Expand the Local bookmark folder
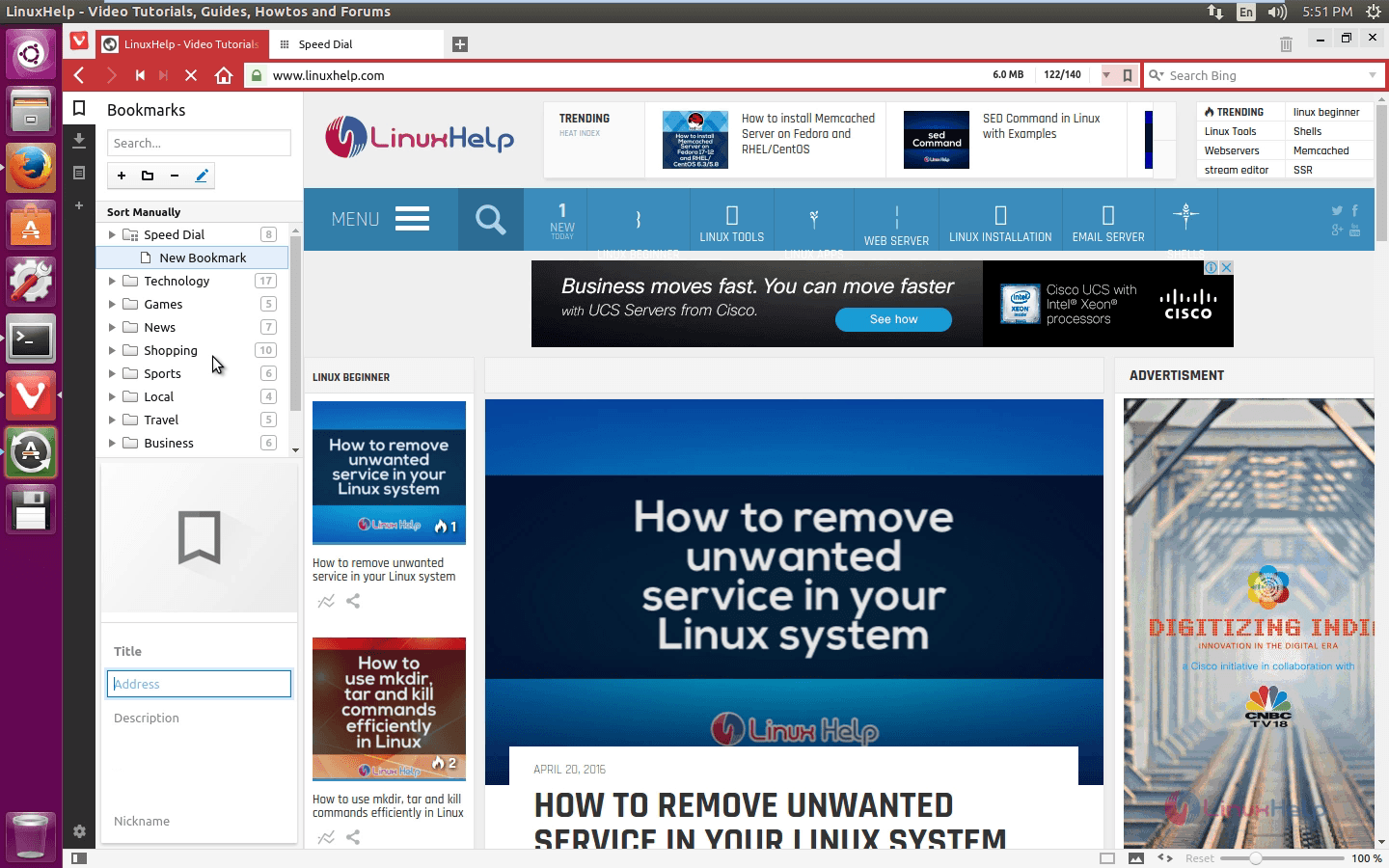1389x868 pixels. click(x=112, y=396)
